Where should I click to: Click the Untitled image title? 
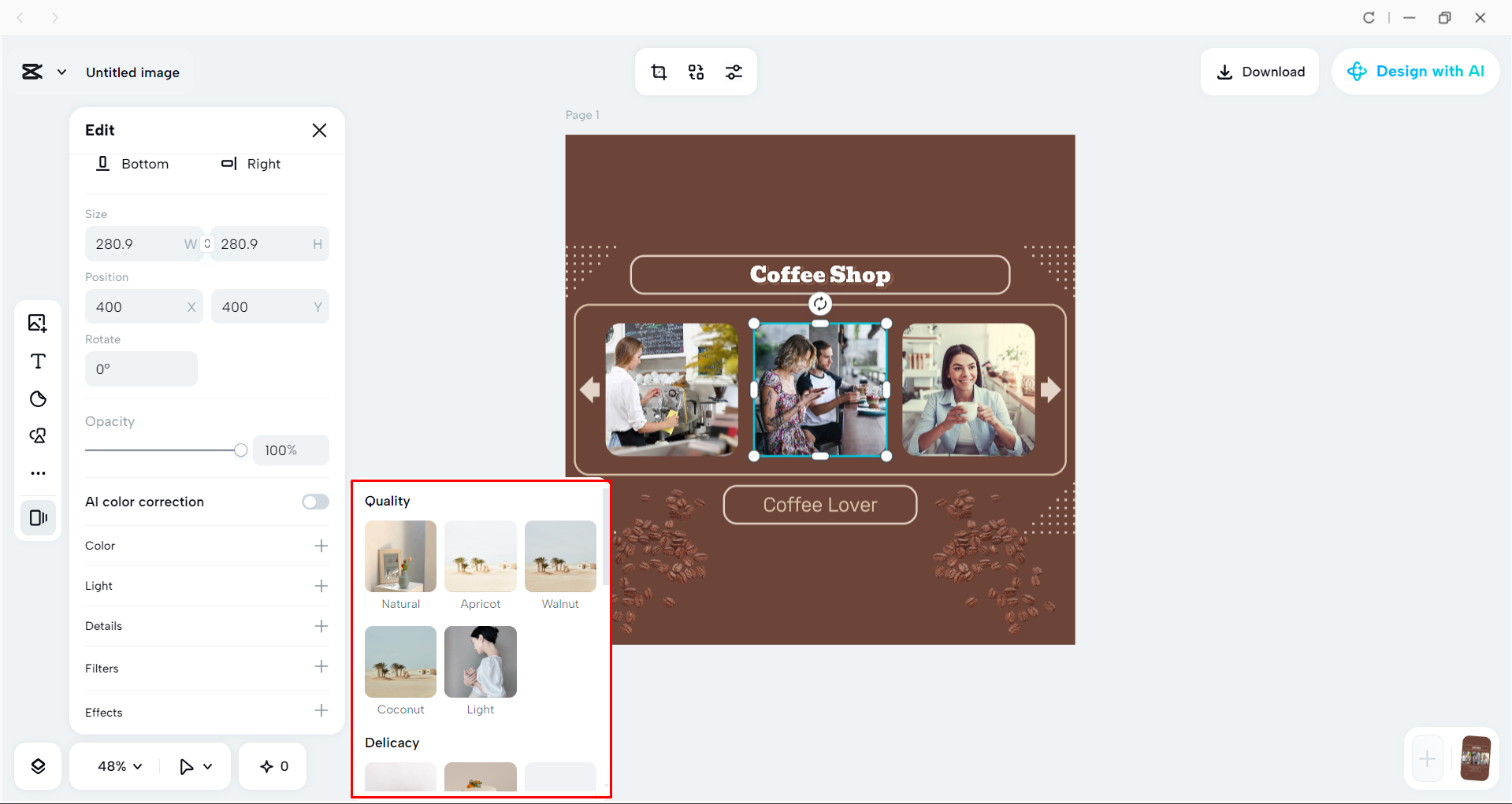132,72
